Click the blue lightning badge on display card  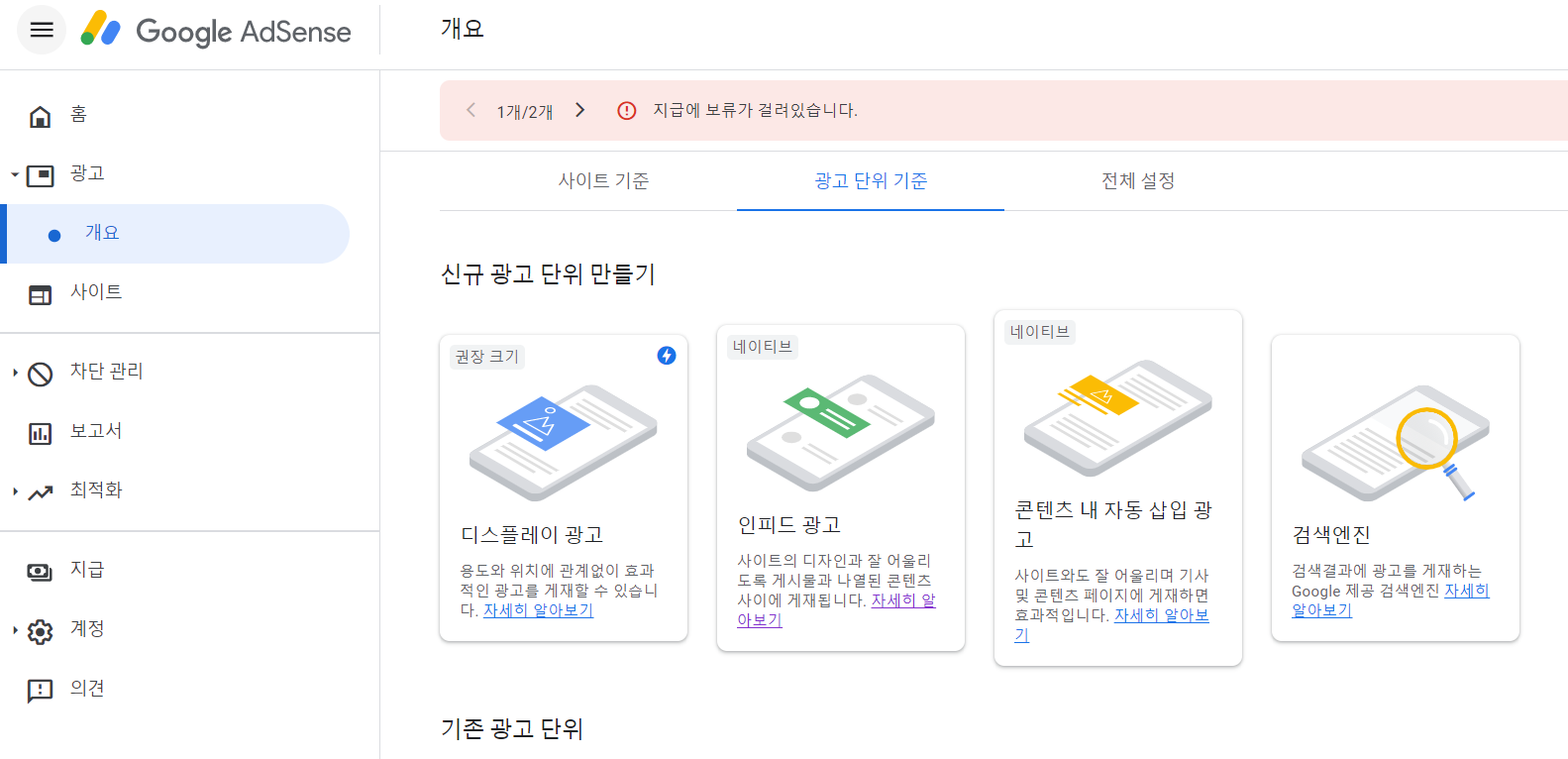(667, 356)
